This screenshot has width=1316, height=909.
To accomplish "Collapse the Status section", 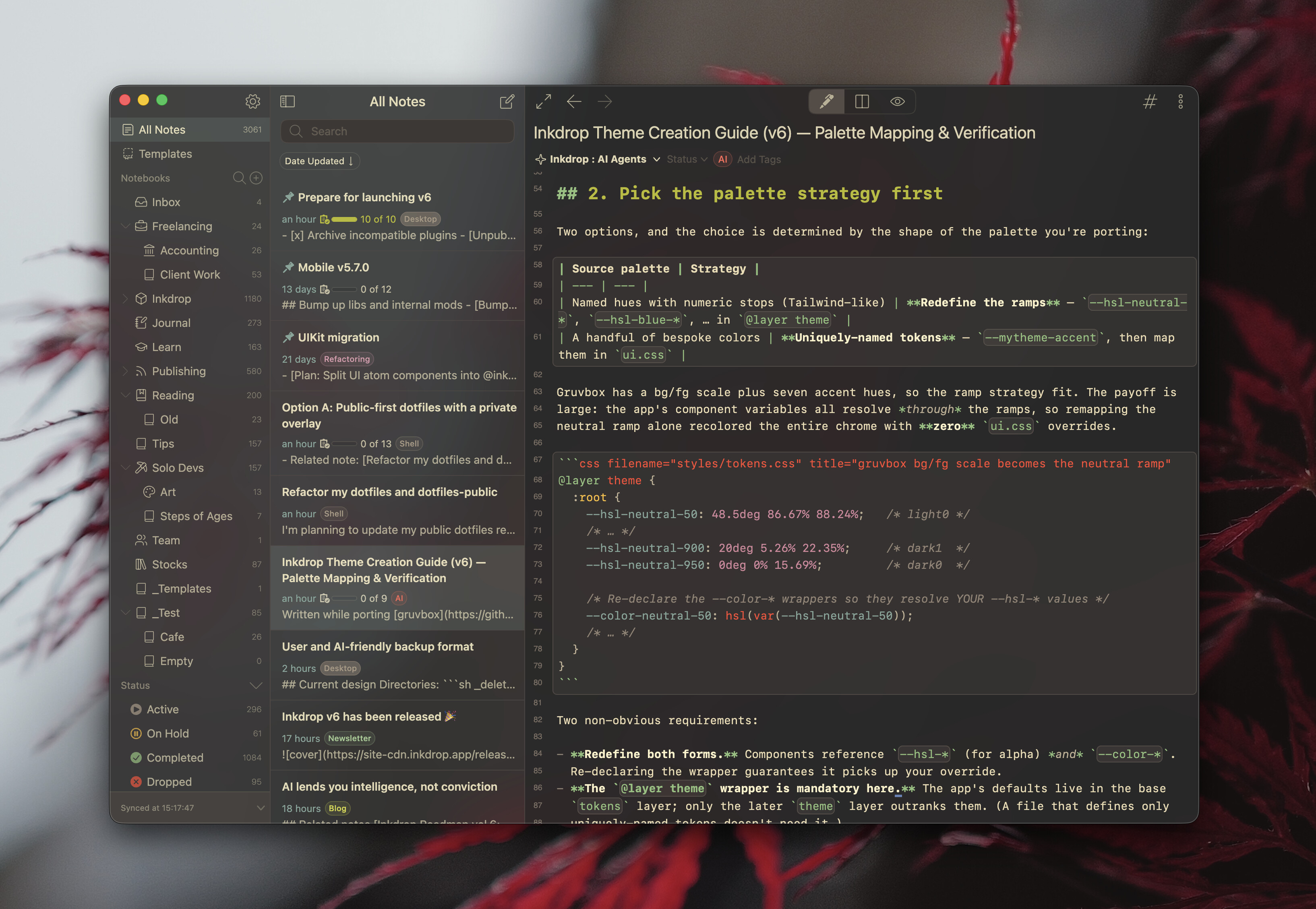I will pyautogui.click(x=257, y=686).
